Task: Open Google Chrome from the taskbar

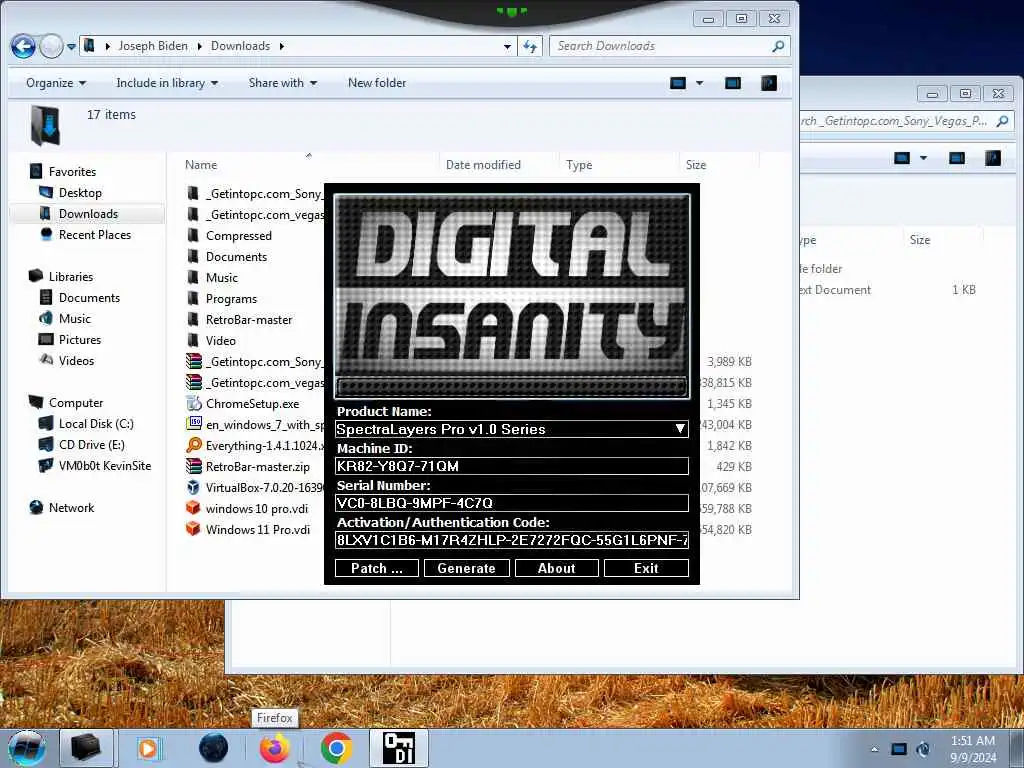Action: point(336,748)
